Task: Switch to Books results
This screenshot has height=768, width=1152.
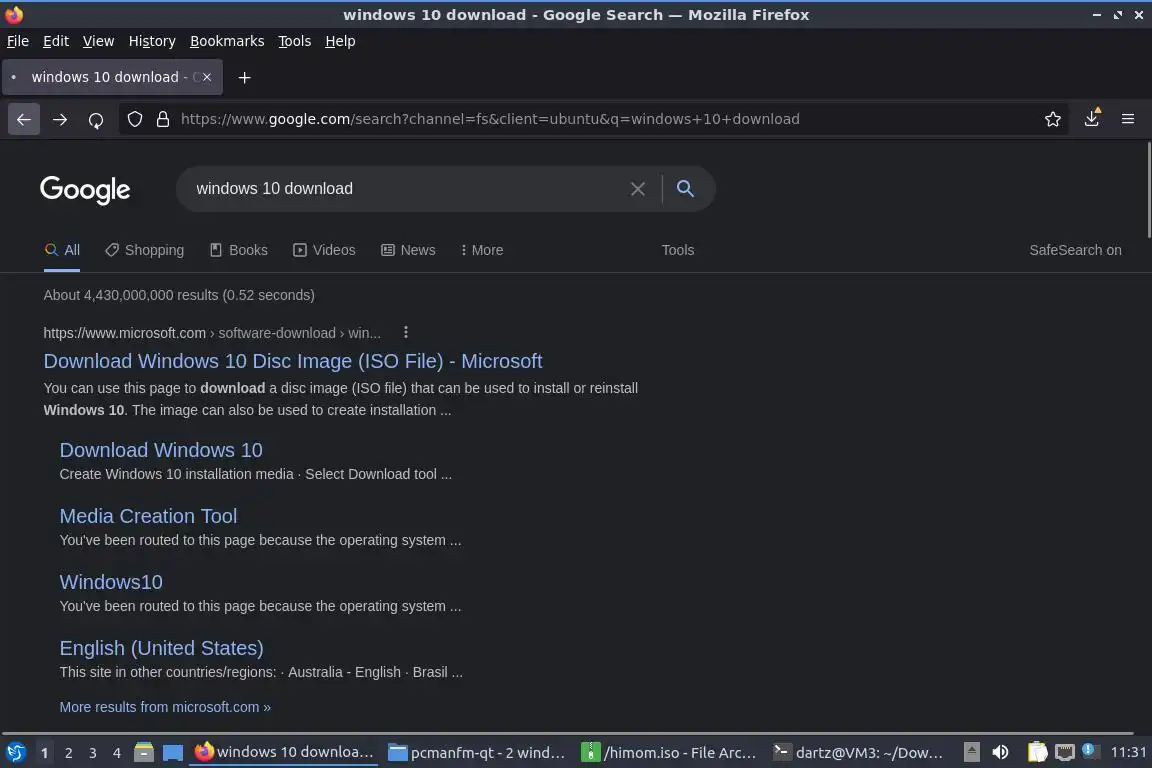Action: pos(239,250)
